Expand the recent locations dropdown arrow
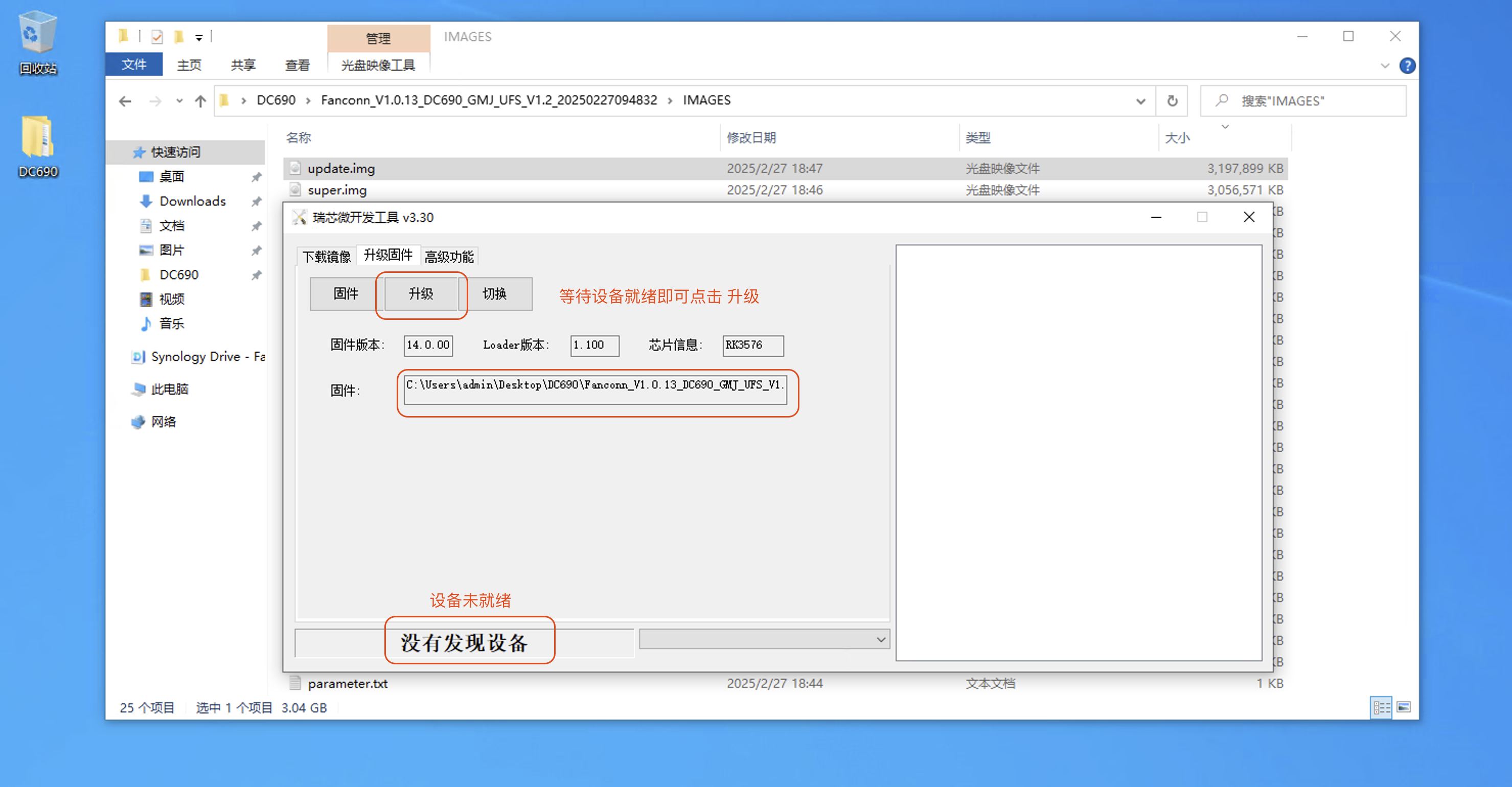 [179, 101]
